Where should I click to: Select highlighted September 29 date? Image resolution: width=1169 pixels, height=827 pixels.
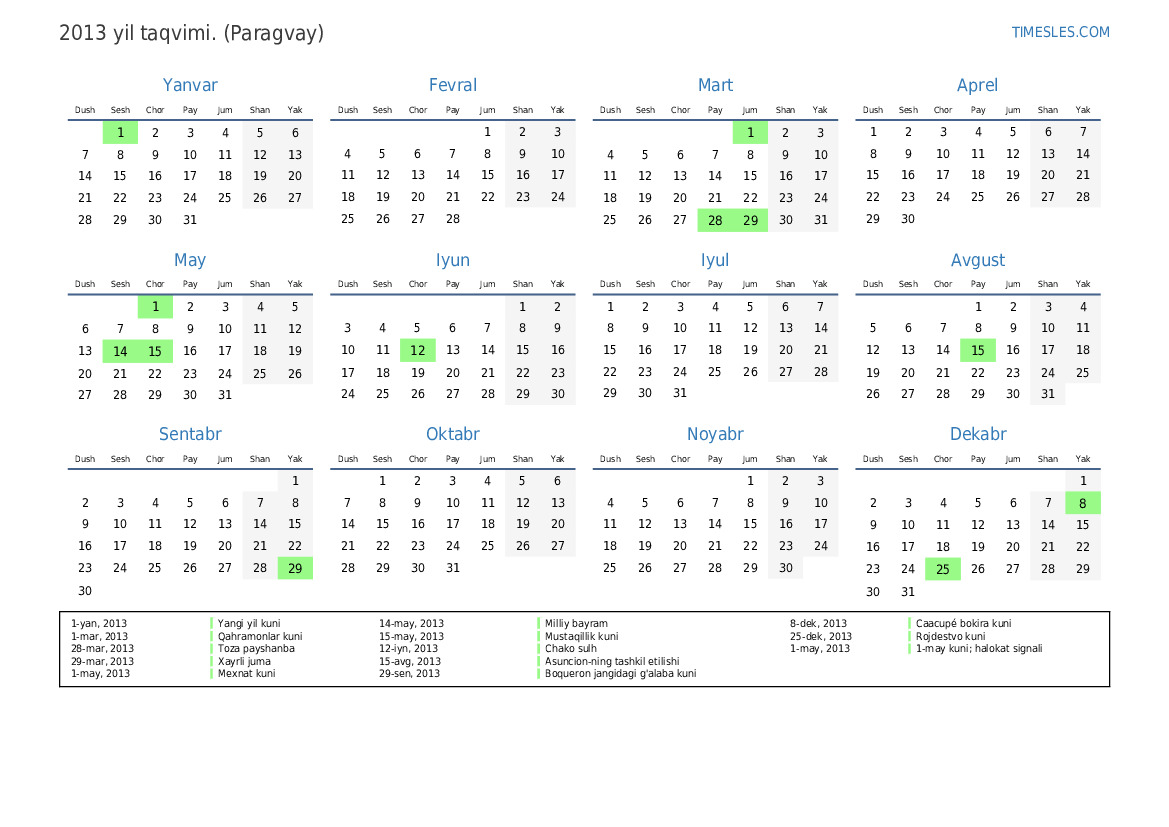click(295, 568)
